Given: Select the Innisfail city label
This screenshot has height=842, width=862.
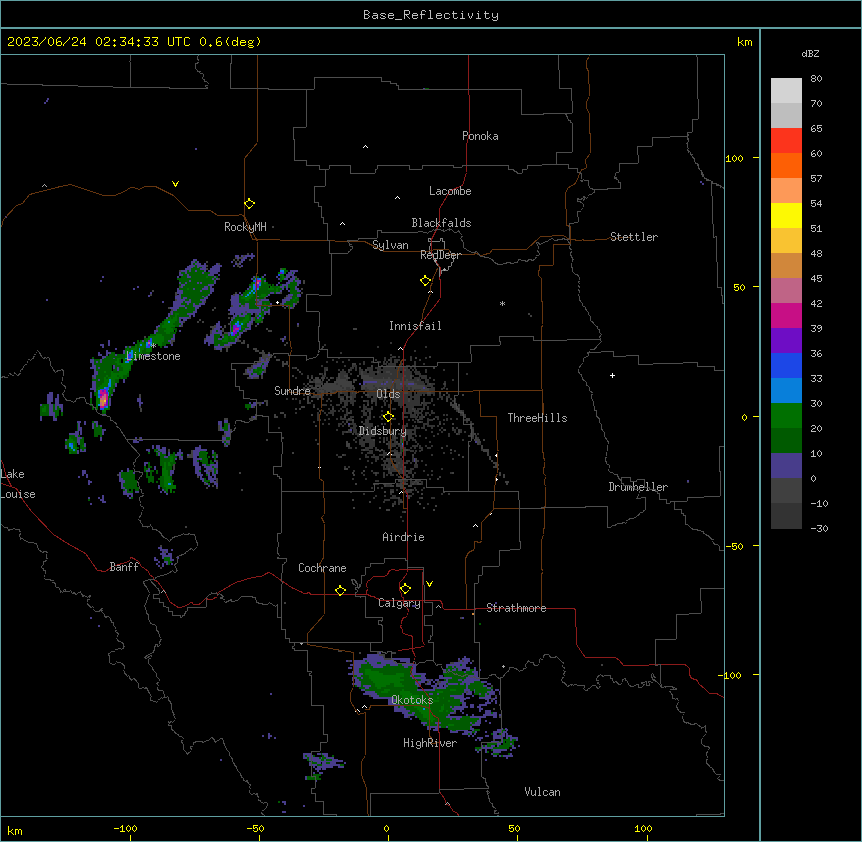Looking at the screenshot, I should pyautogui.click(x=415, y=326).
